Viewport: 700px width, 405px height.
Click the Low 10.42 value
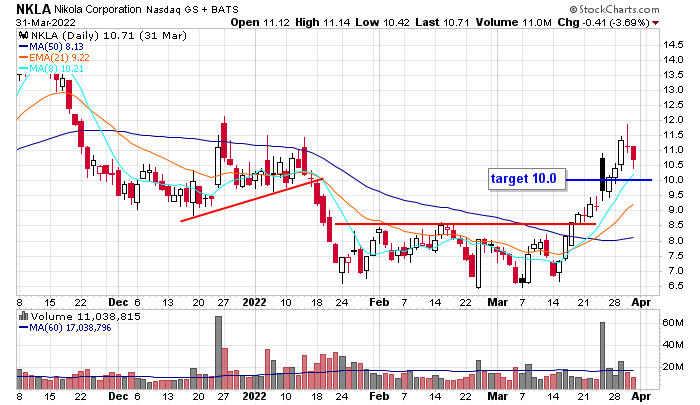tap(383, 22)
